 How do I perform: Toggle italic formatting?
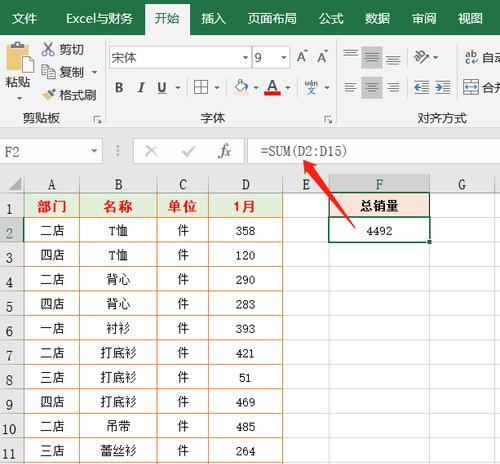(141, 88)
